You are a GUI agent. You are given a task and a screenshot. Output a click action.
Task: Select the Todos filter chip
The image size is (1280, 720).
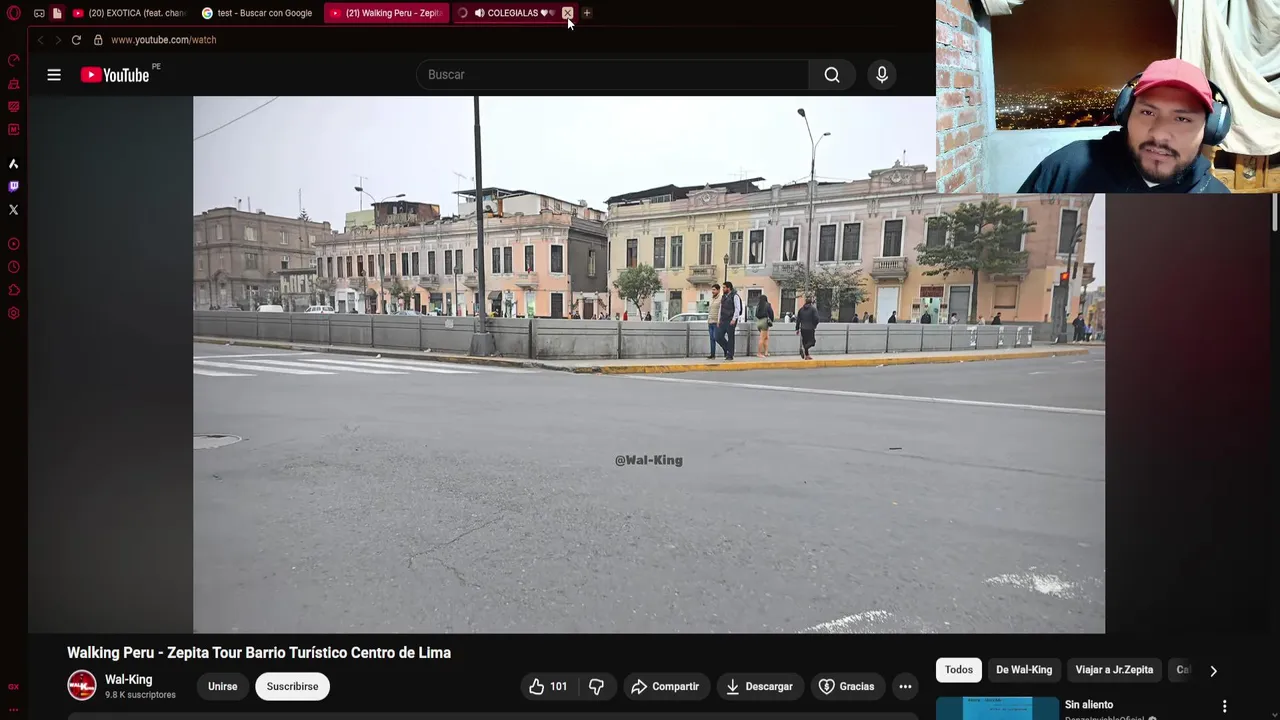[959, 670]
